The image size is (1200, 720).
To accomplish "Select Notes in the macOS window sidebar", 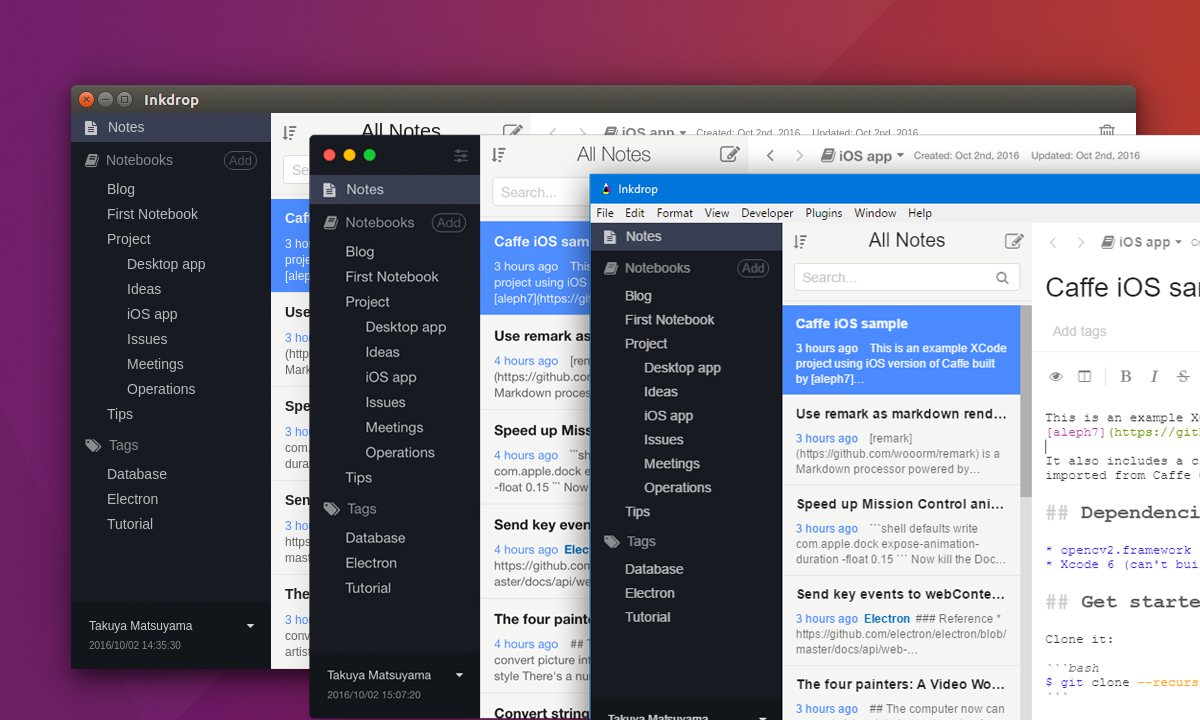I will [395, 189].
